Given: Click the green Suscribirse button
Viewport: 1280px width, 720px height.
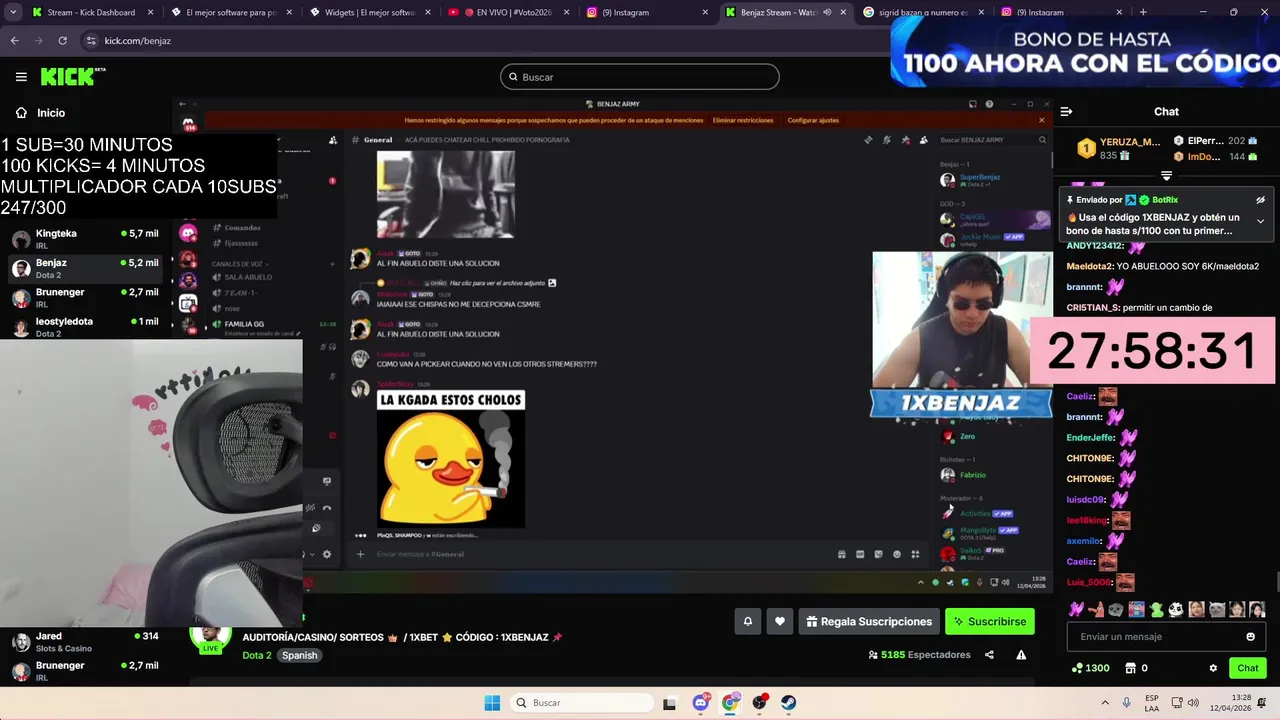Looking at the screenshot, I should (990, 621).
